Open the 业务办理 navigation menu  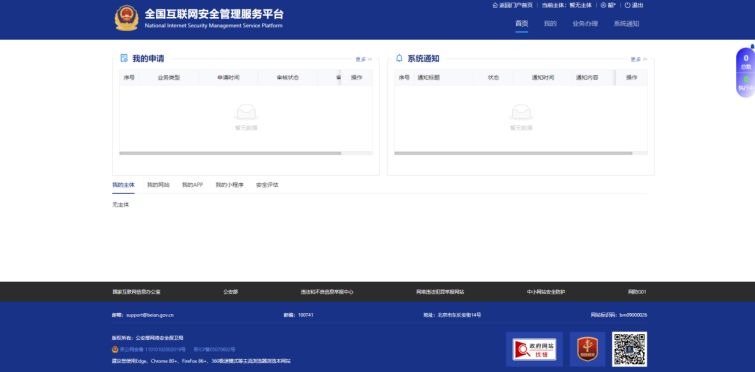pyautogui.click(x=585, y=24)
